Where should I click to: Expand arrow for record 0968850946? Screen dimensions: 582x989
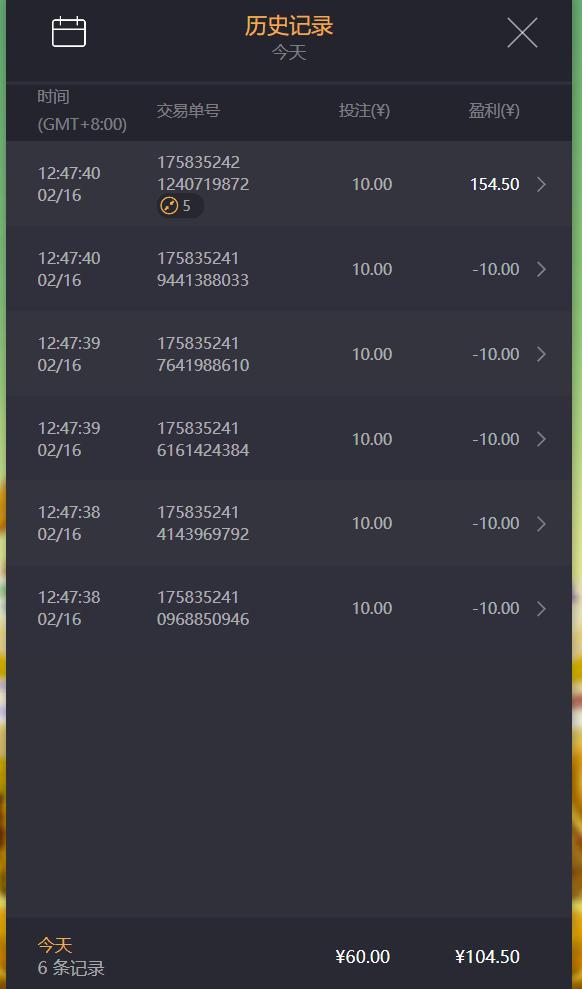541,609
